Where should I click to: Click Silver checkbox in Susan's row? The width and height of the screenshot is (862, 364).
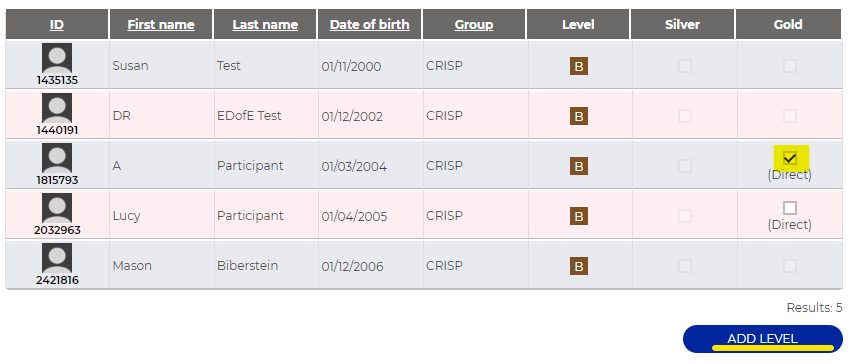coord(684,66)
